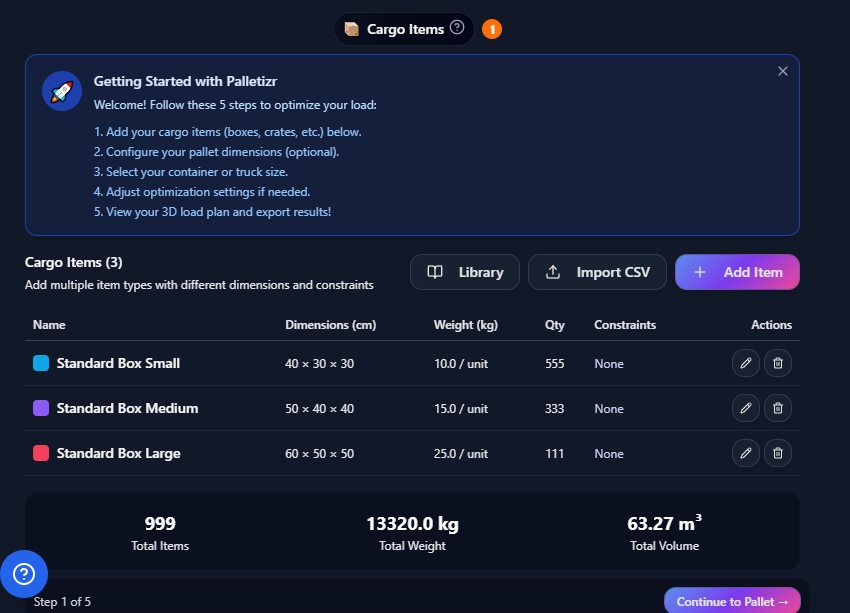
Task: Edit the Standard Box Large item
Action: tap(745, 453)
